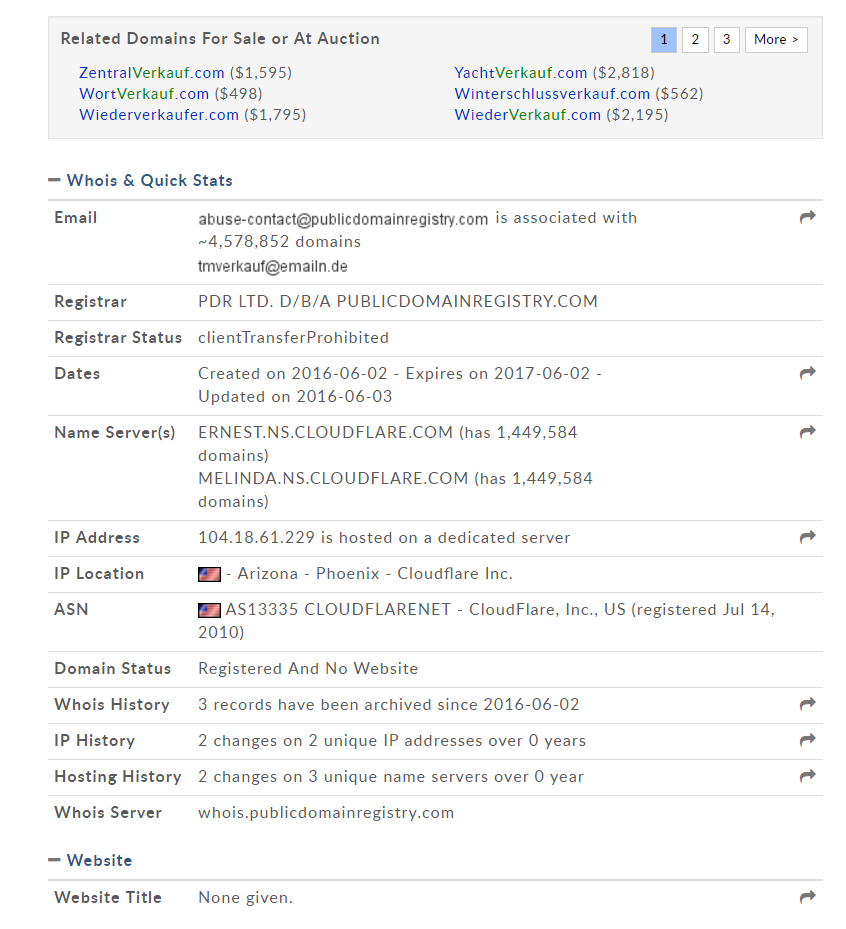Go to page 2 of related domains
Viewport: 846px width, 929px height.
(695, 40)
